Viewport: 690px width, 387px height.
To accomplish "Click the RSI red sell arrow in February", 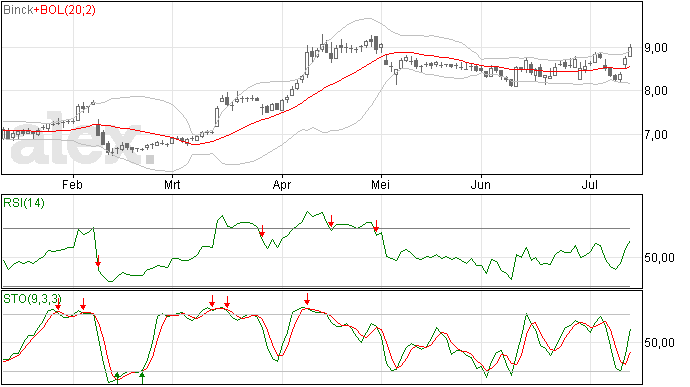I will coord(98,261).
